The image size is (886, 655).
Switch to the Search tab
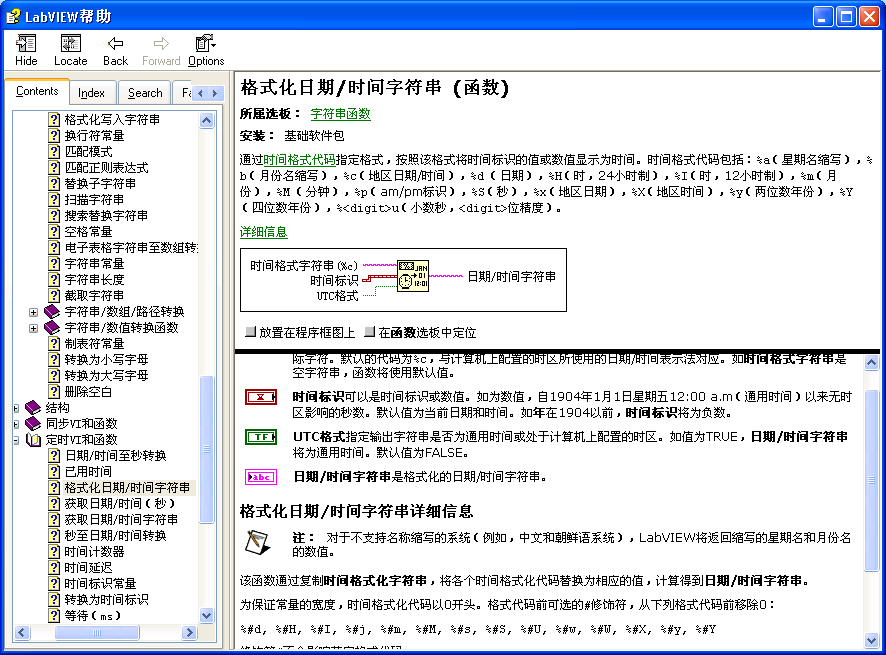[145, 93]
